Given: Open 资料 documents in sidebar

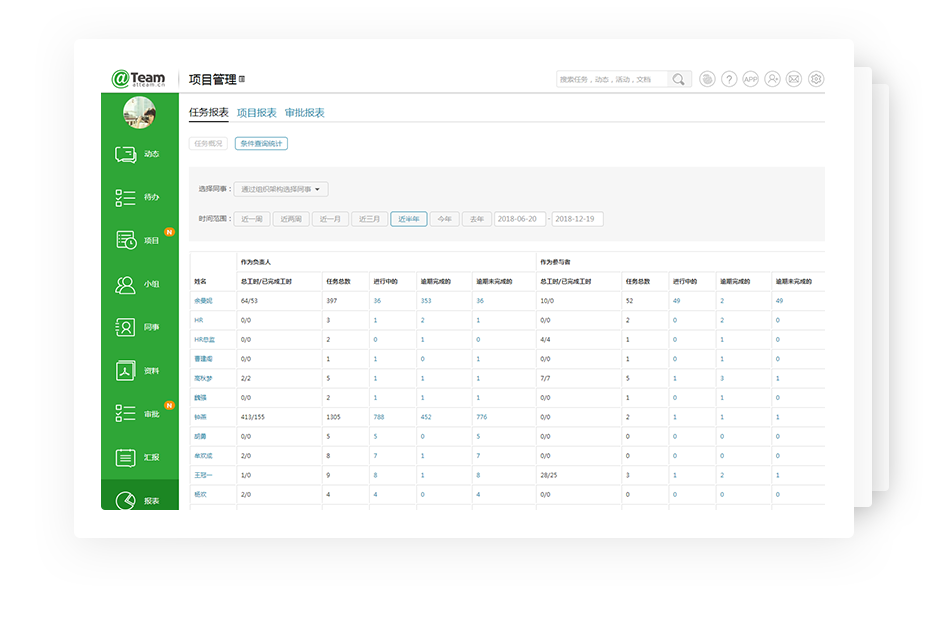Looking at the screenshot, I should (x=138, y=370).
